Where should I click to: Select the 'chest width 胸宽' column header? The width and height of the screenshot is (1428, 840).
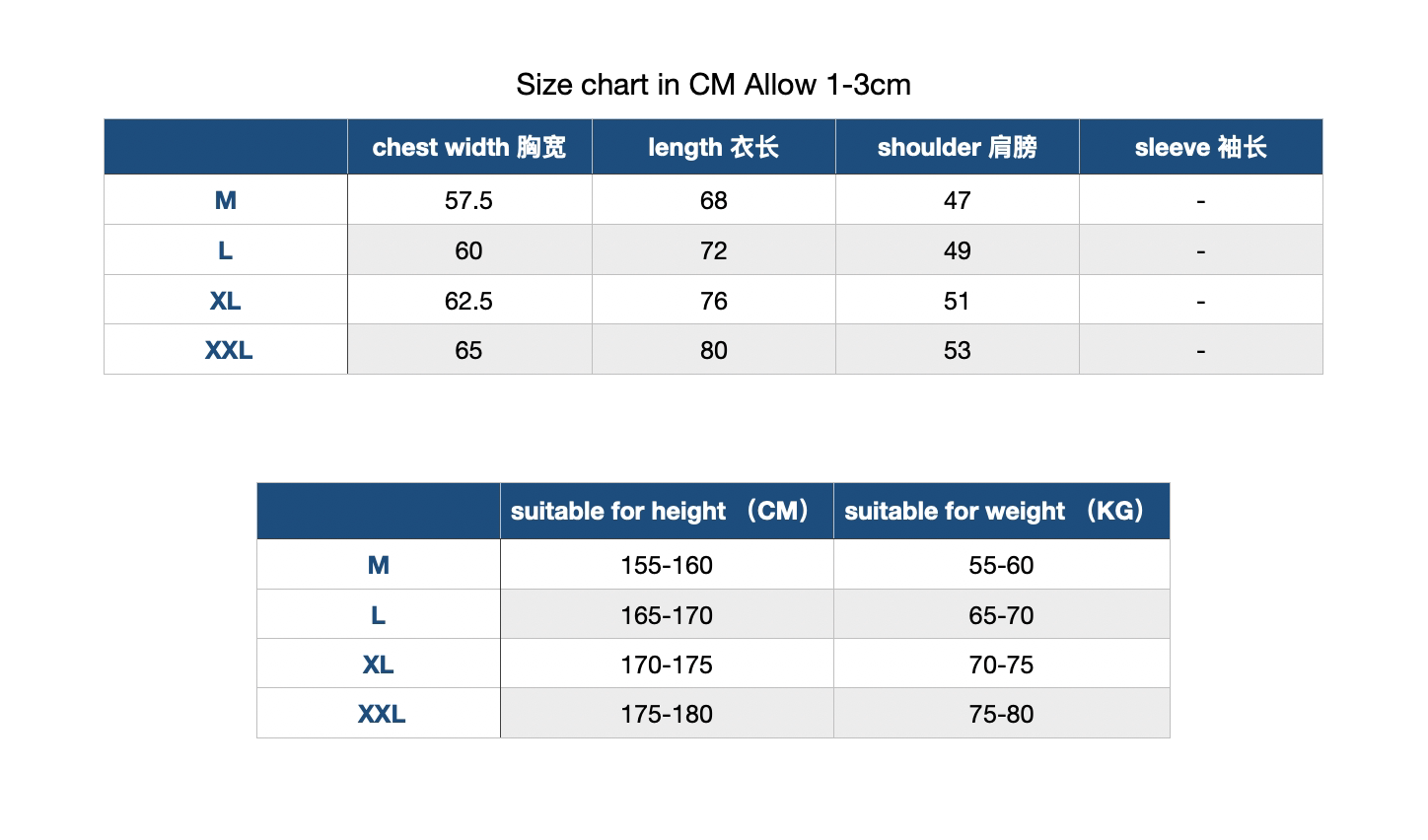(x=469, y=148)
